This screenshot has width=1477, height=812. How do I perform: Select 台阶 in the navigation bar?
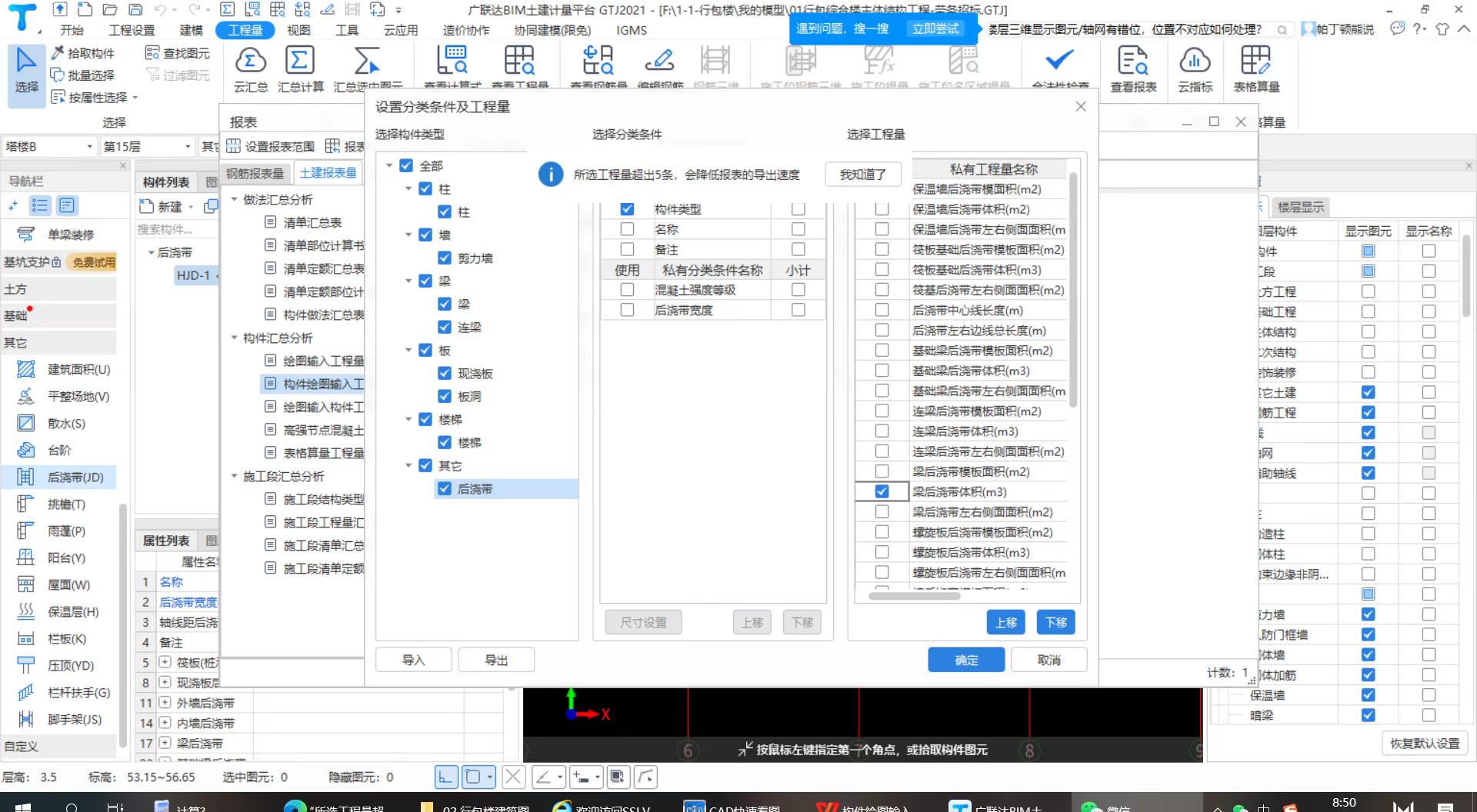(46, 451)
